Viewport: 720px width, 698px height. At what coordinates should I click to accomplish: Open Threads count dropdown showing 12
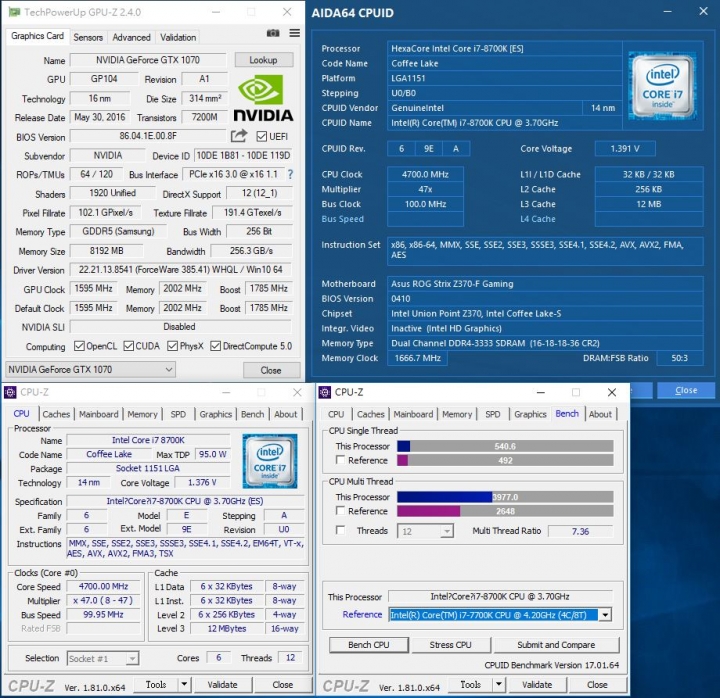(x=425, y=531)
